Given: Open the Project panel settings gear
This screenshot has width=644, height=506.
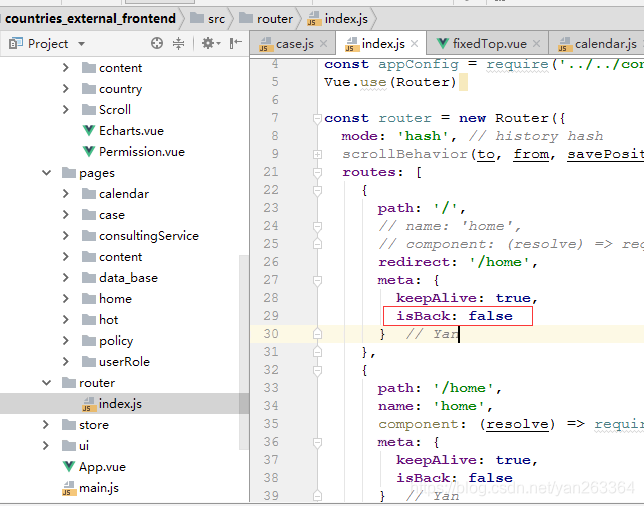Looking at the screenshot, I should pyautogui.click(x=211, y=43).
